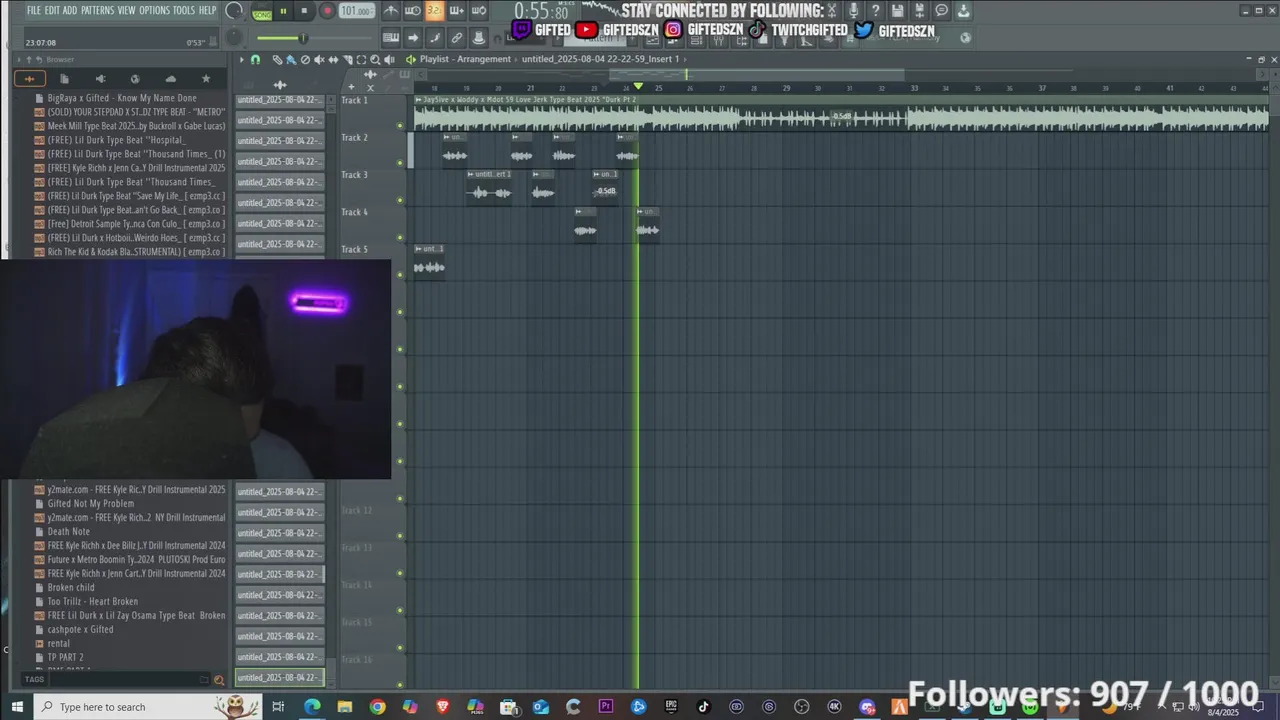Click the master pitch knob

click(234, 38)
